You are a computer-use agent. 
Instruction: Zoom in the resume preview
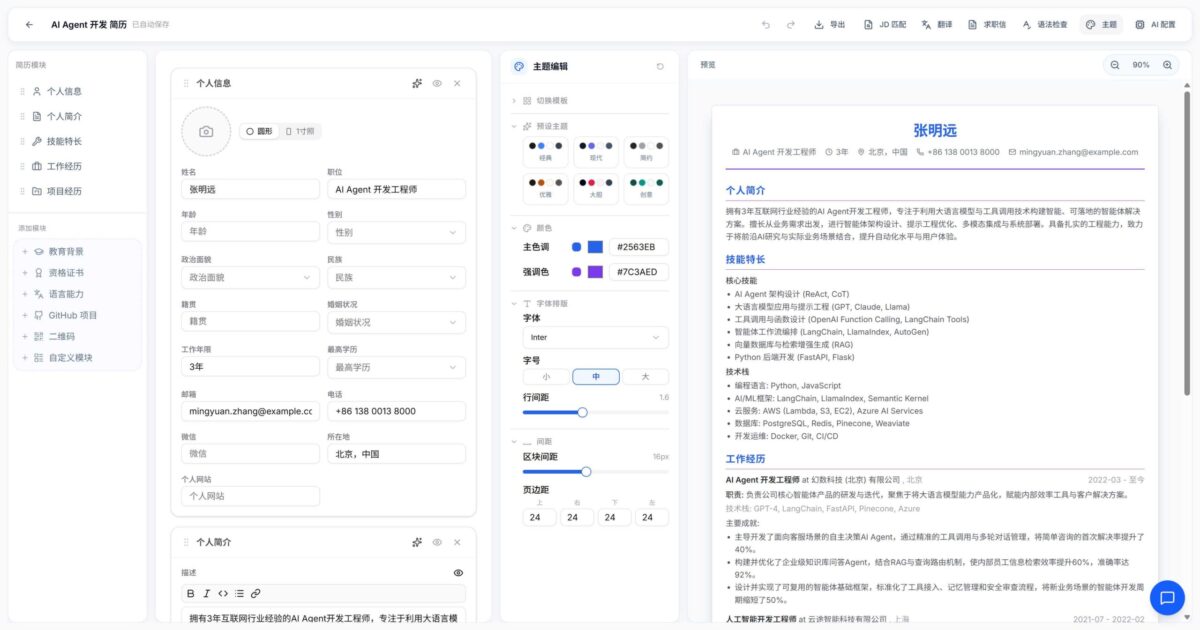point(1167,65)
